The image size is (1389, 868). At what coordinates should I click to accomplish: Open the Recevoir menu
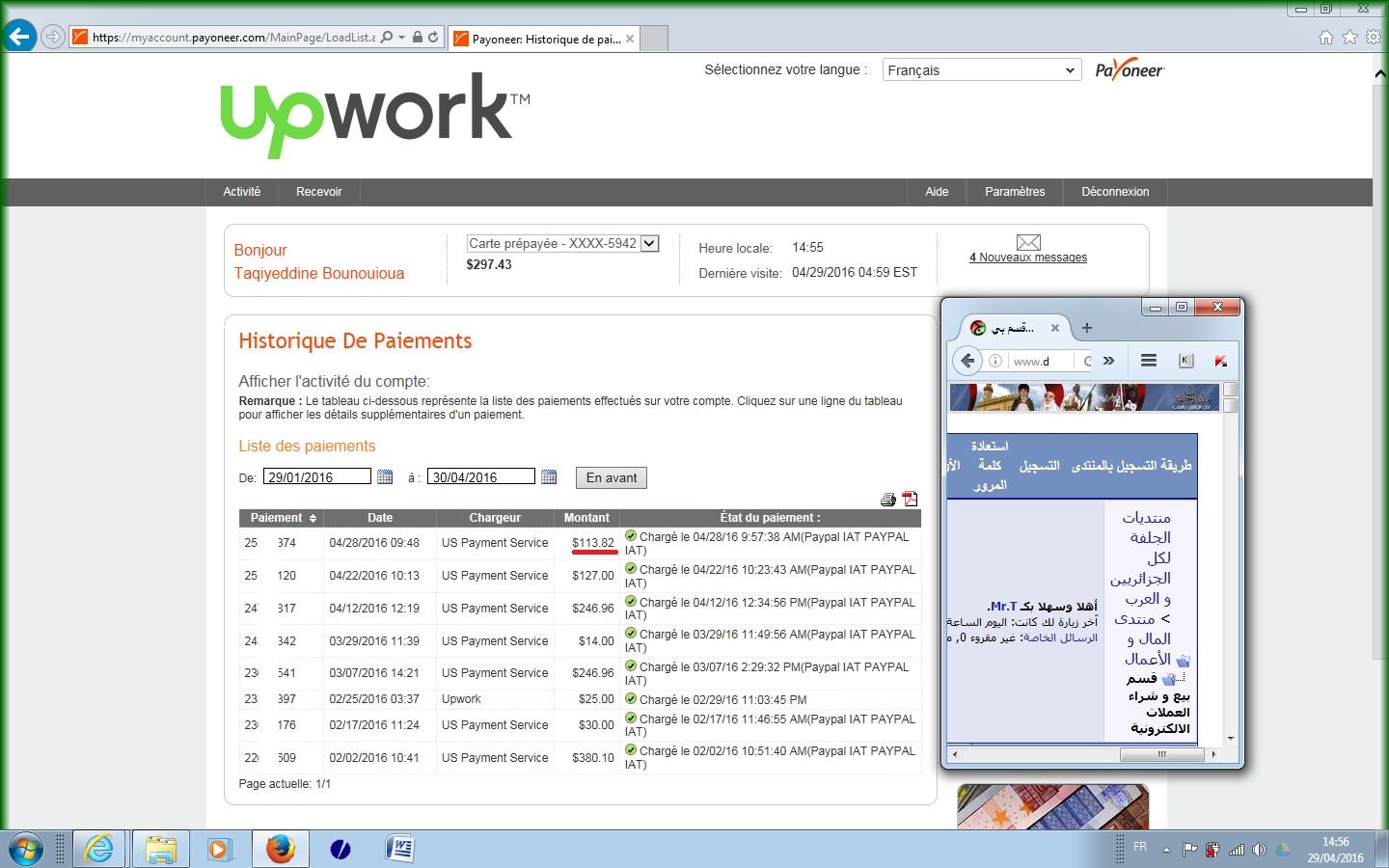click(319, 192)
